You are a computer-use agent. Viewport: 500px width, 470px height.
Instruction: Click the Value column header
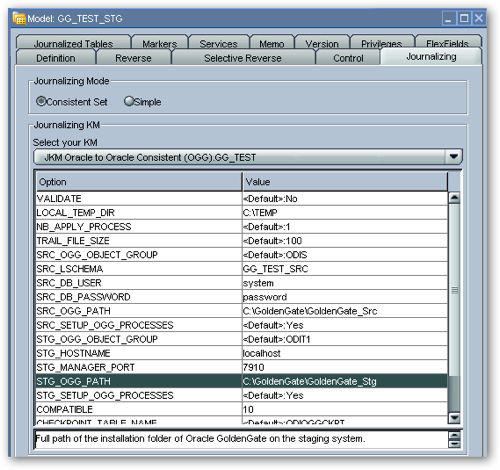(345, 182)
